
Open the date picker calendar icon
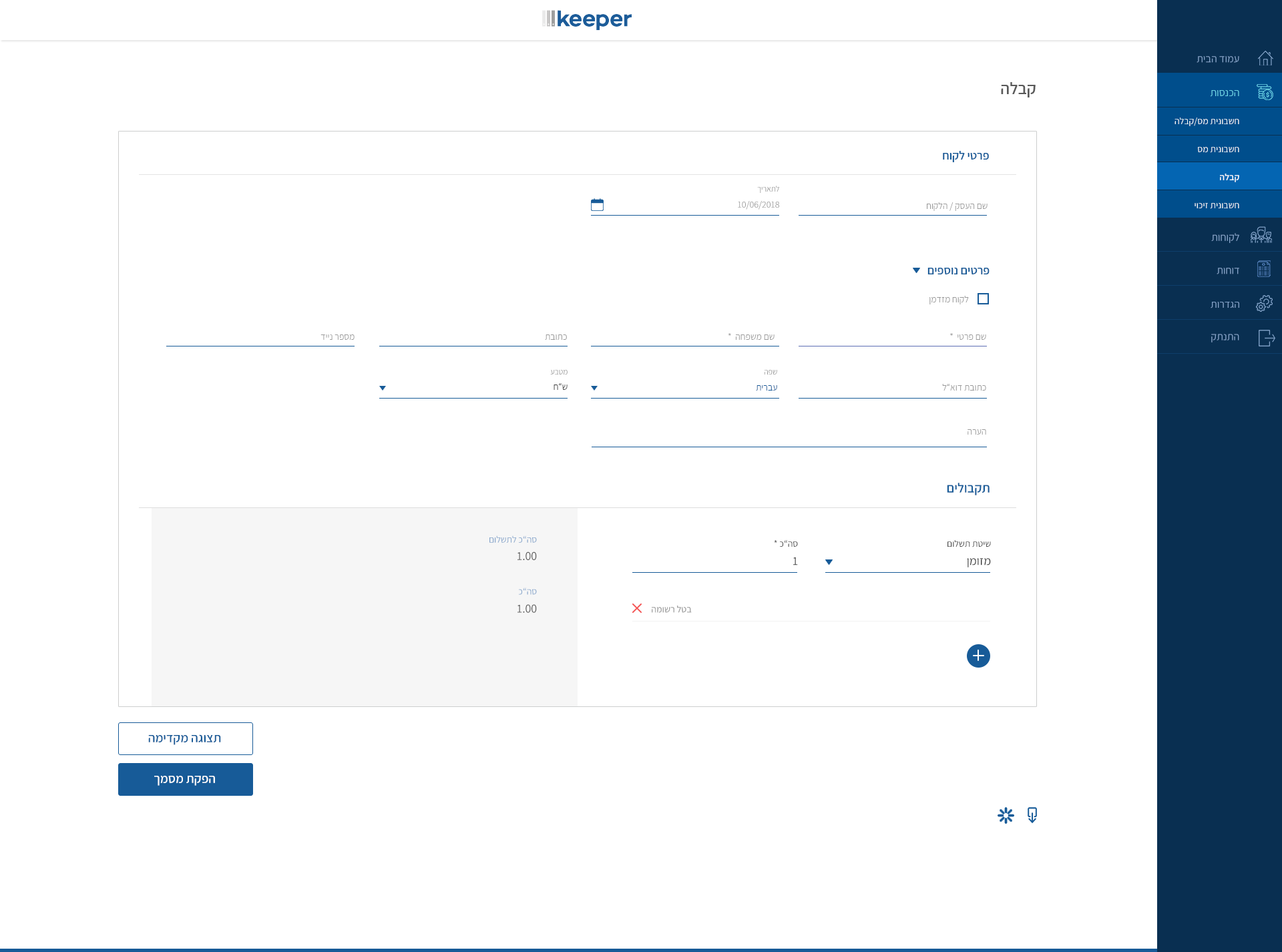[597, 205]
